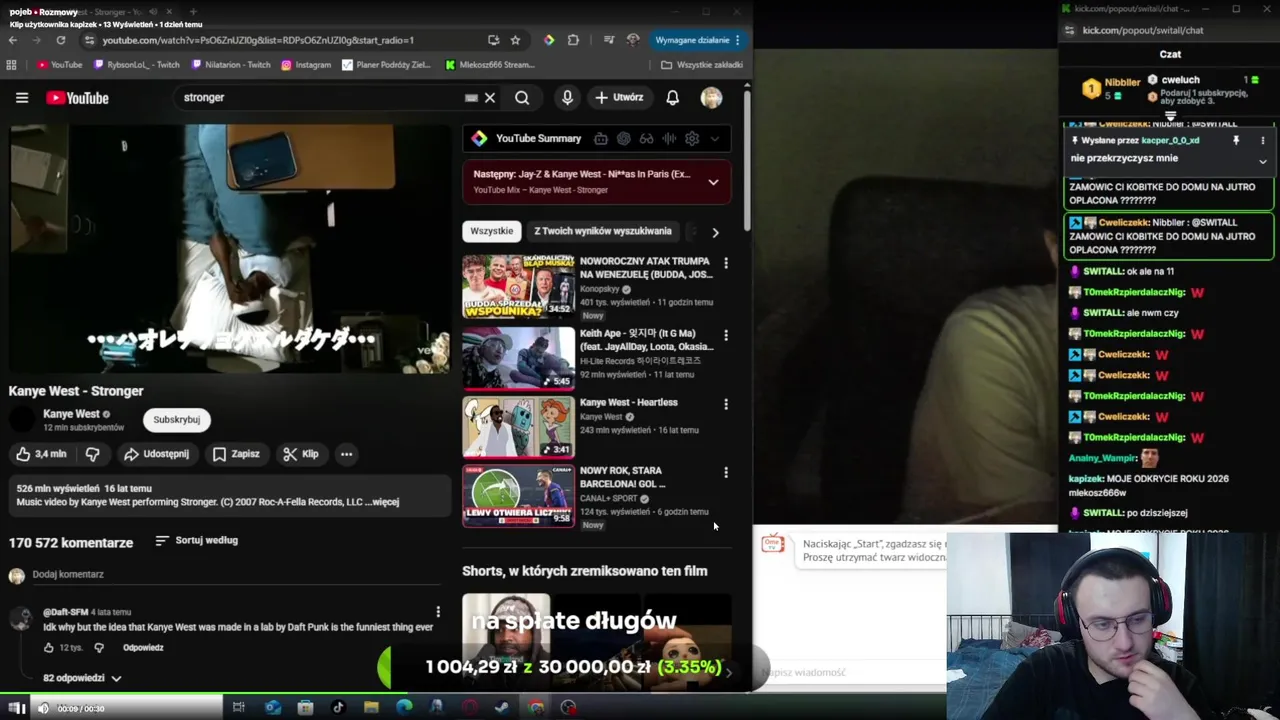Open the YouTube hamburger guide menu
1280x720 pixels.
22,98
